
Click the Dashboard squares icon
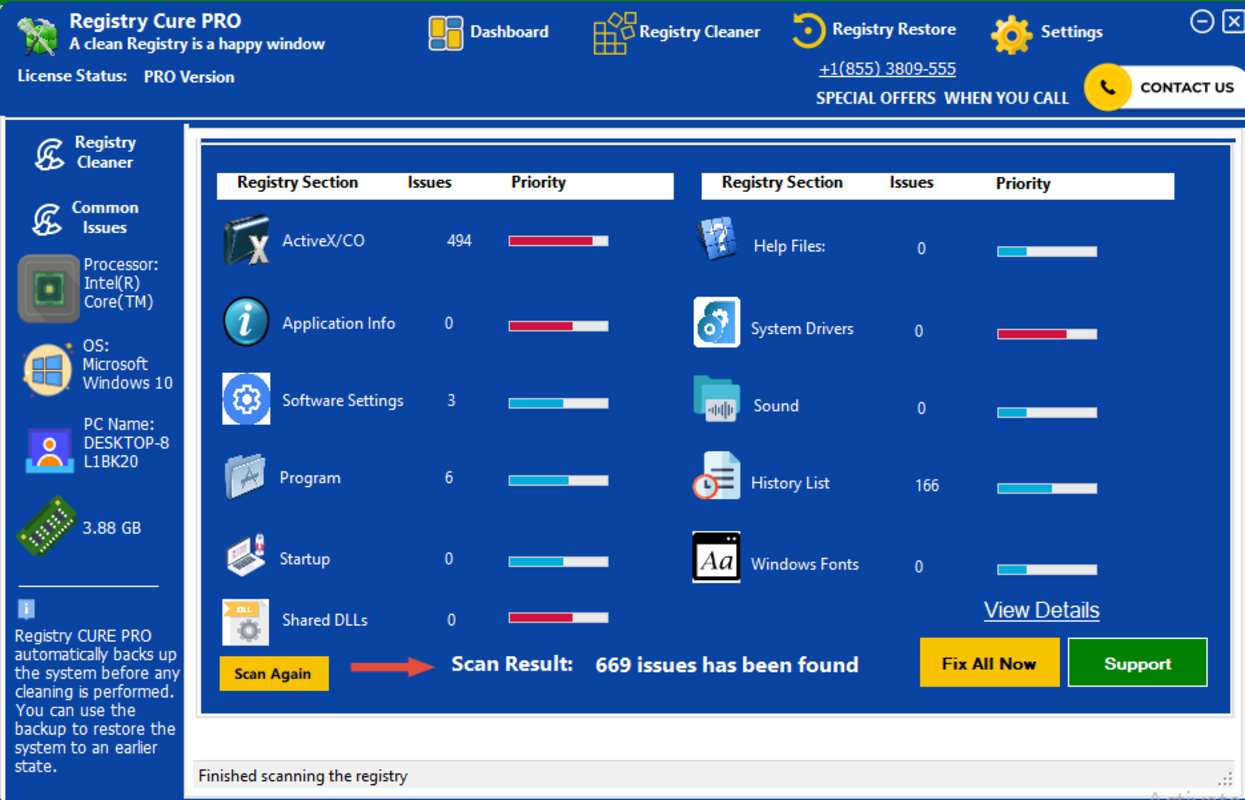pyautogui.click(x=445, y=33)
